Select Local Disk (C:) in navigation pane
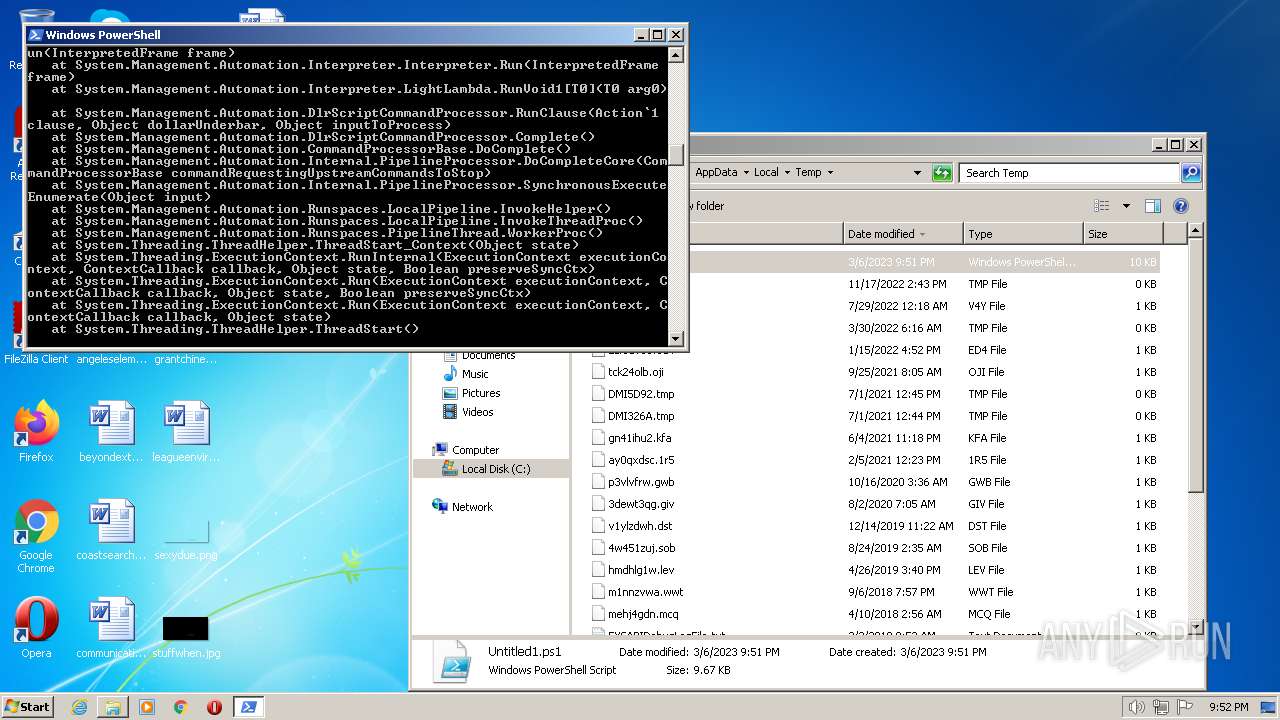This screenshot has width=1280, height=720. pyautogui.click(x=496, y=469)
